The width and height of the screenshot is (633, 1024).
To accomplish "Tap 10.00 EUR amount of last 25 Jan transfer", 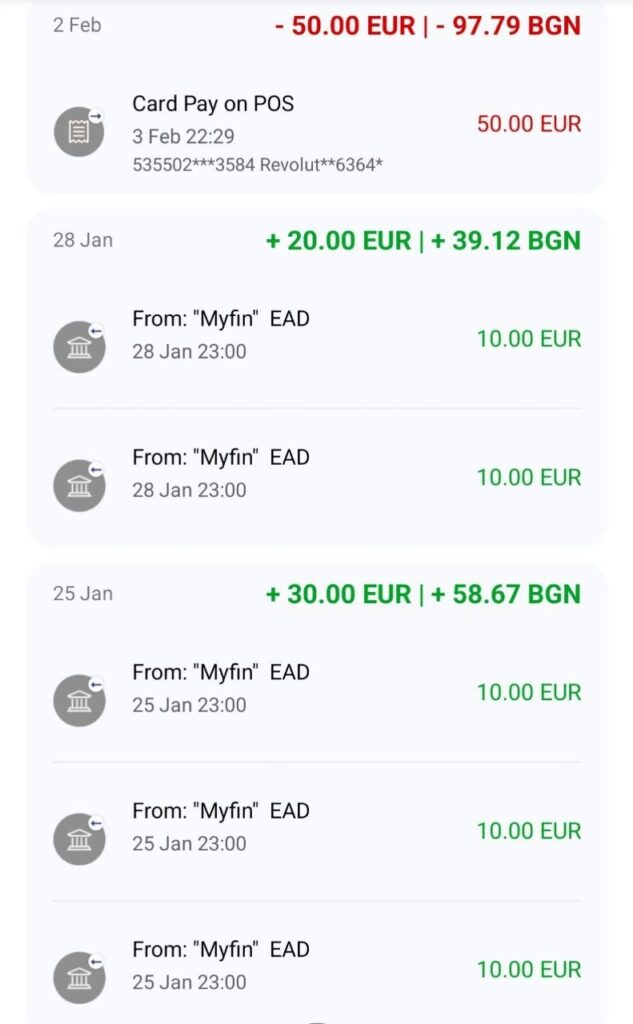I will pyautogui.click(x=528, y=969).
